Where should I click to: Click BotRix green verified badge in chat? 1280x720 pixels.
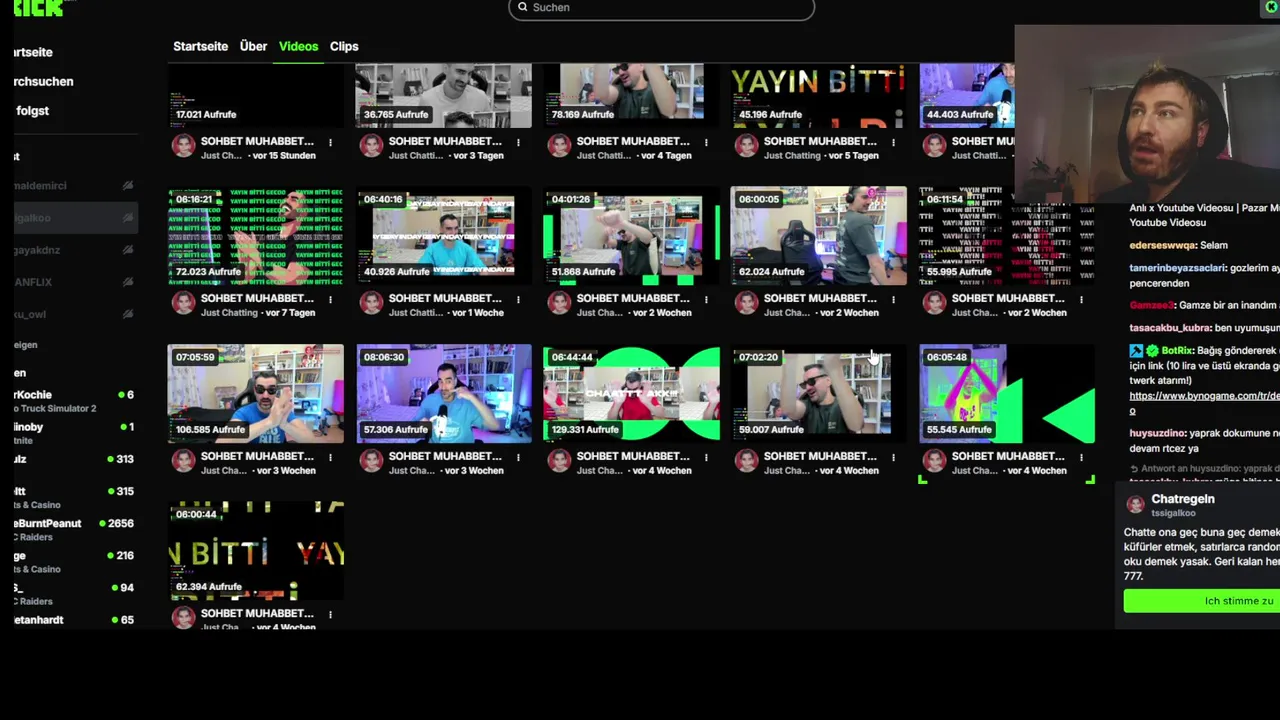pyautogui.click(x=1153, y=351)
